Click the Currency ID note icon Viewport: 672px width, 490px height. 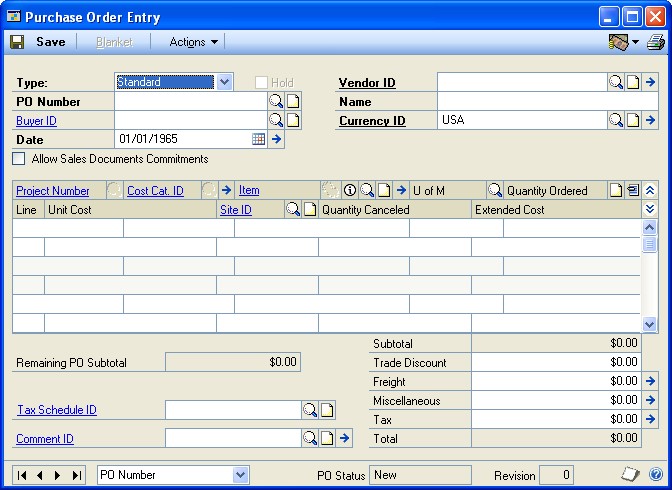coord(633,120)
